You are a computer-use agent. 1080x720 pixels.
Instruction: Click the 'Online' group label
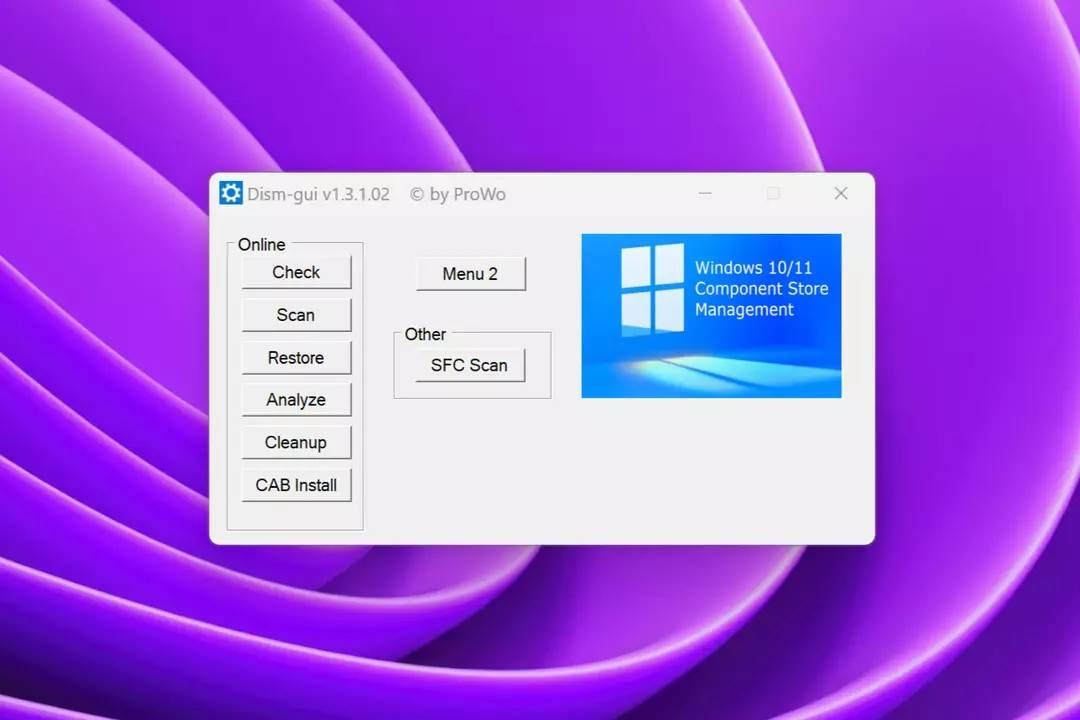pyautogui.click(x=261, y=245)
